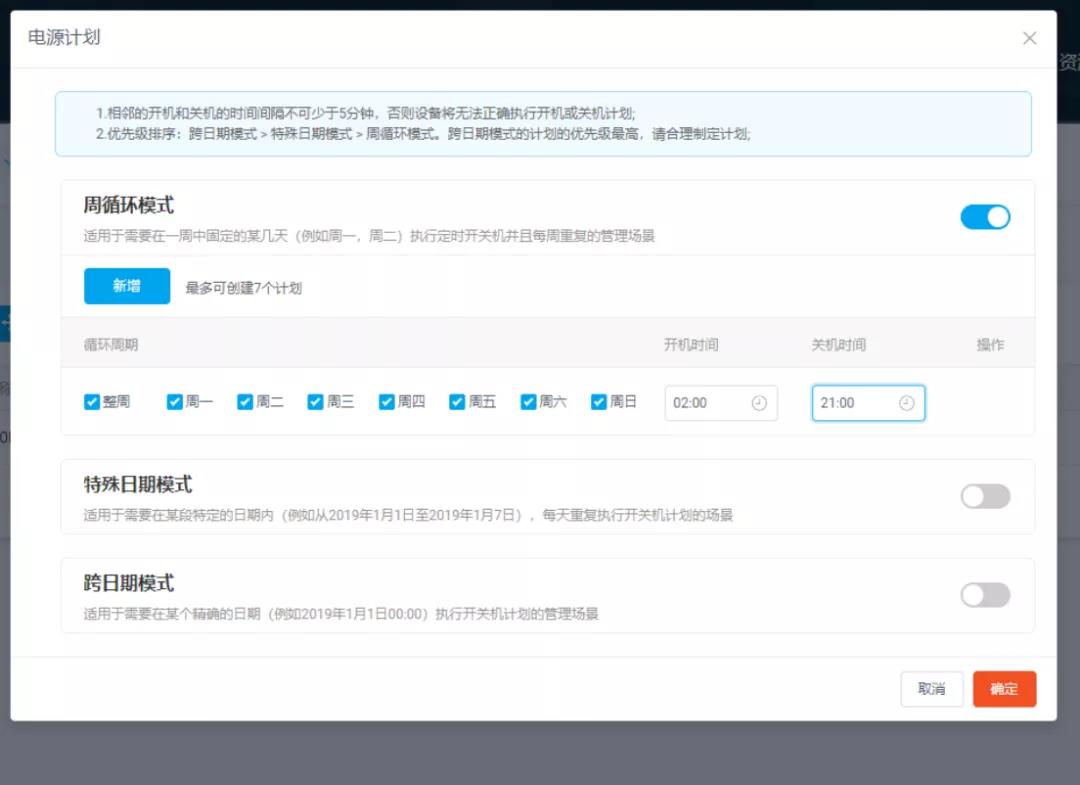This screenshot has width=1080, height=785.
Task: Deselect the 周六 checkbox
Action: tap(529, 402)
